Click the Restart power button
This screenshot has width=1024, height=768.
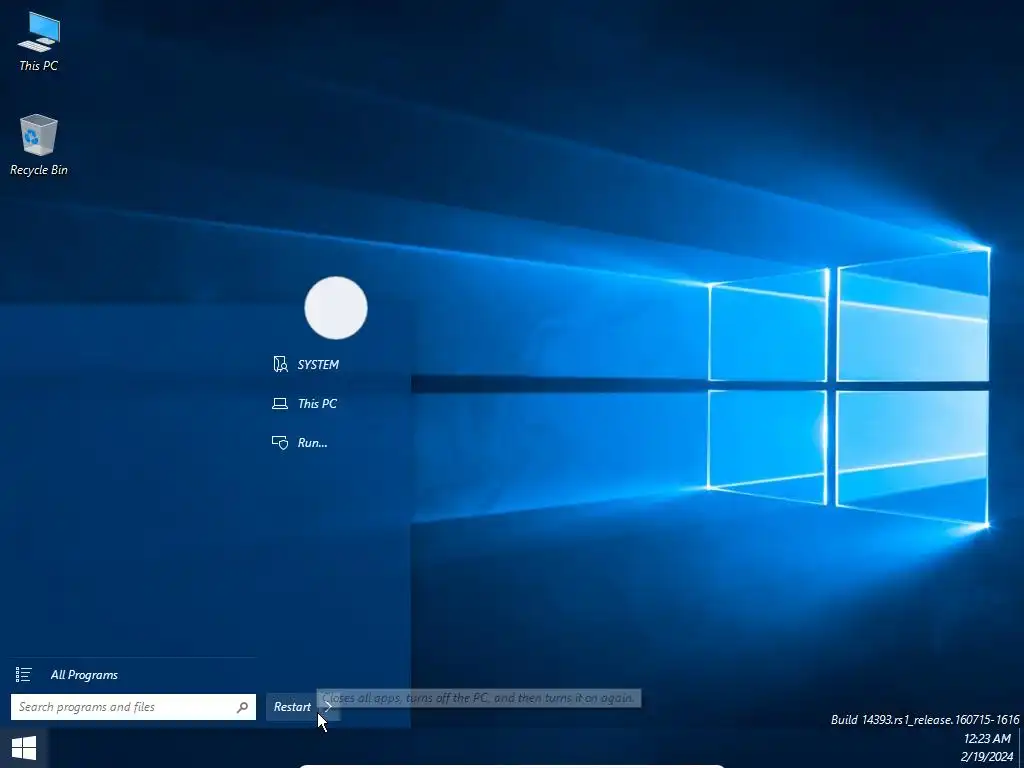pos(292,707)
